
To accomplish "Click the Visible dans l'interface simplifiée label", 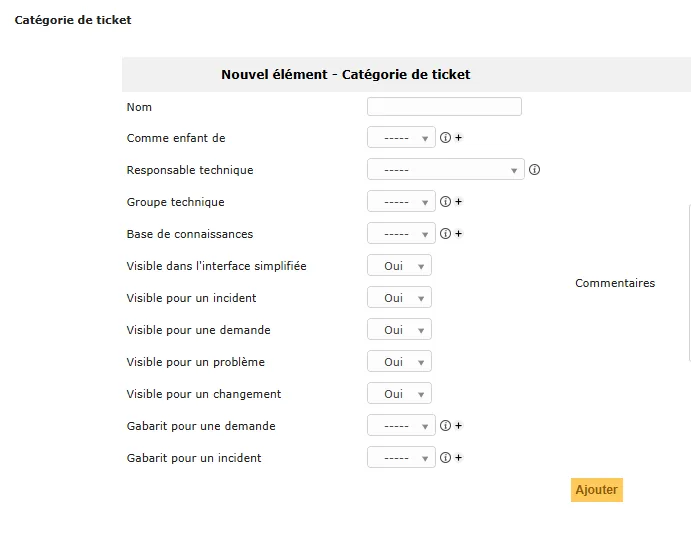I will coord(216,266).
